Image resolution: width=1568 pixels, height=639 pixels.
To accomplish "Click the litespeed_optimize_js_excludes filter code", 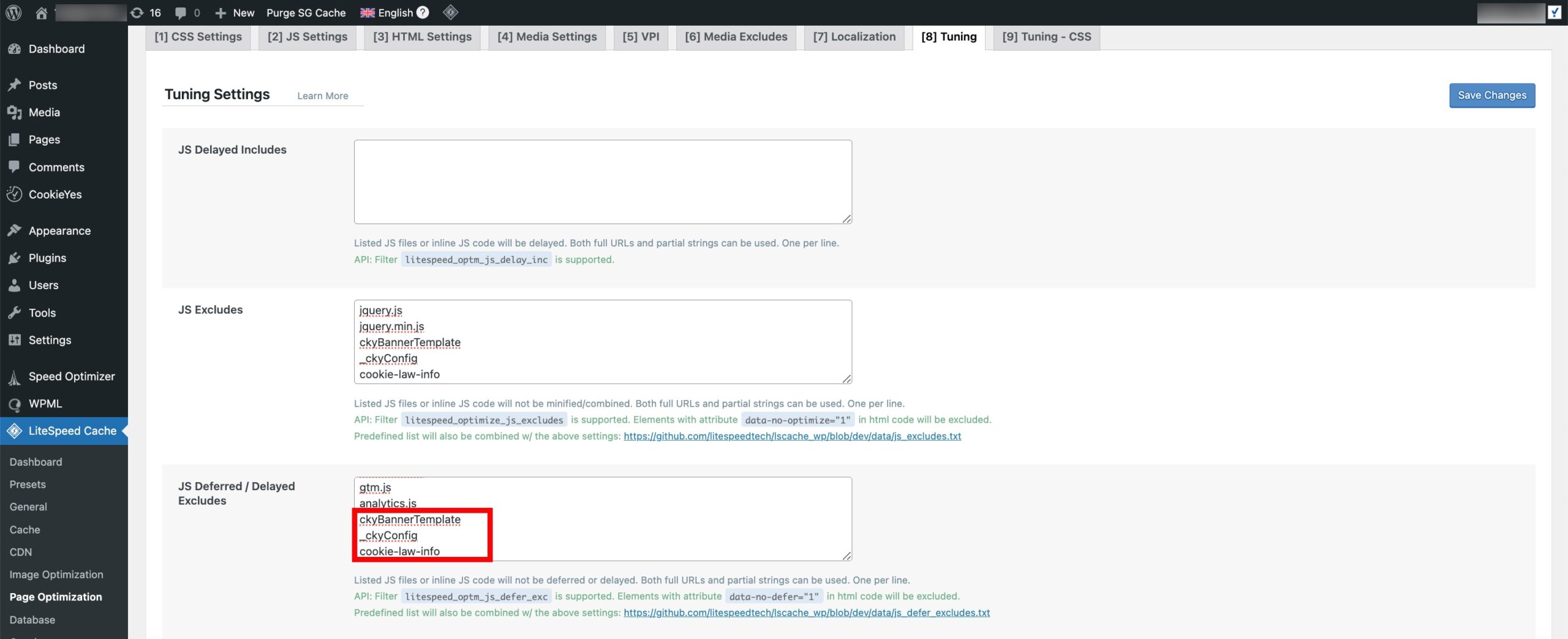I will click(484, 420).
